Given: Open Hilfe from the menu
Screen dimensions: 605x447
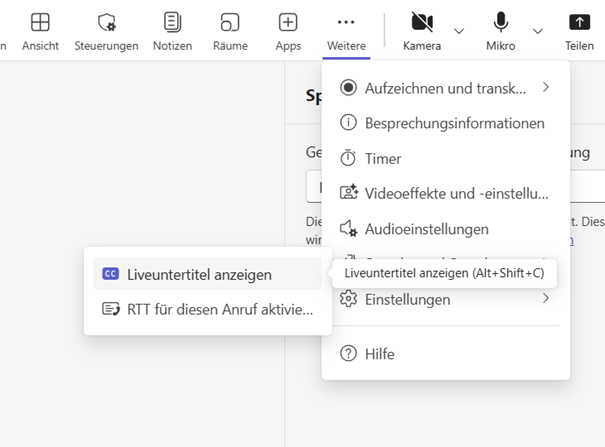Looking at the screenshot, I should coord(445,354).
